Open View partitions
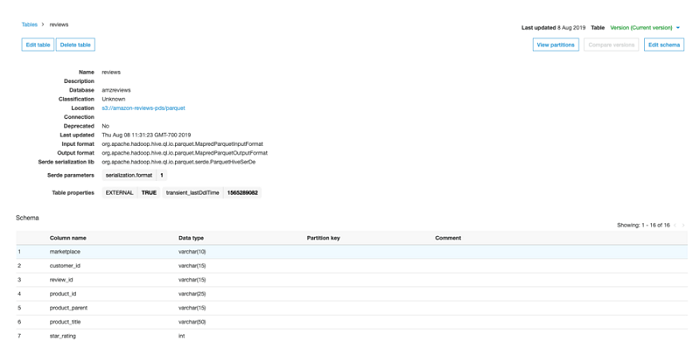The height and width of the screenshot is (362, 700). pos(555,45)
